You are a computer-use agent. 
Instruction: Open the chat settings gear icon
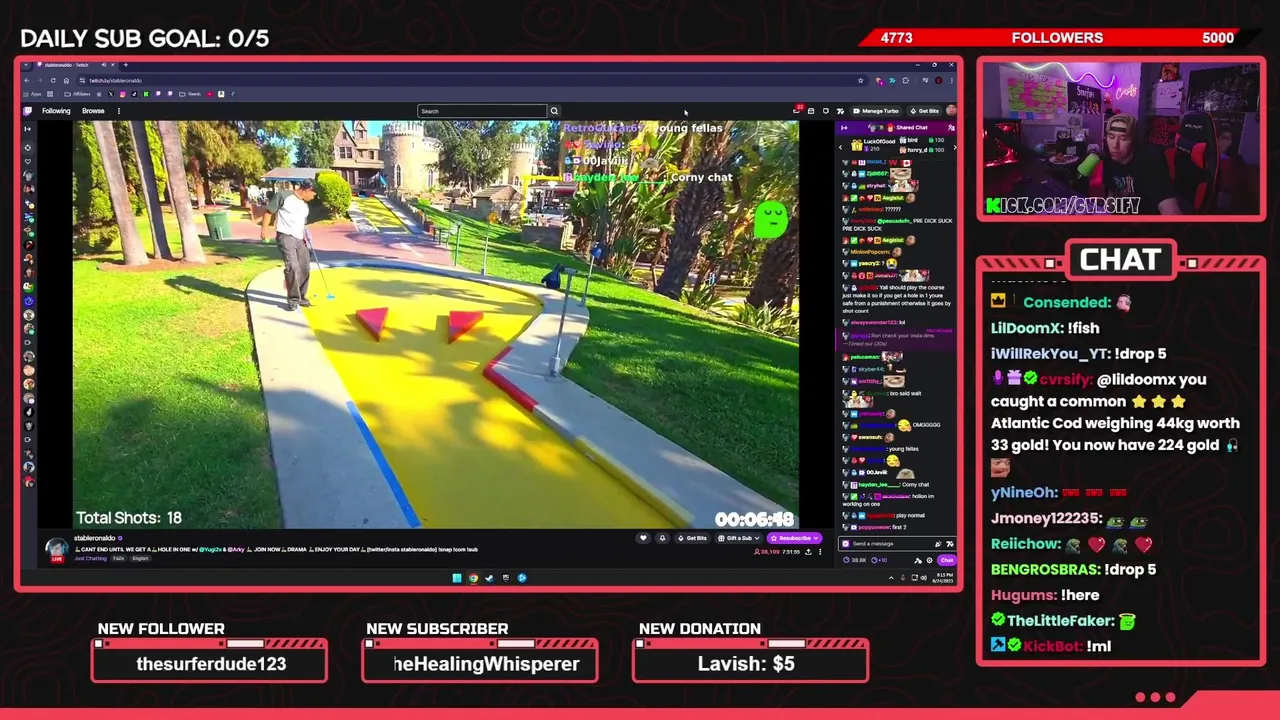tap(929, 560)
